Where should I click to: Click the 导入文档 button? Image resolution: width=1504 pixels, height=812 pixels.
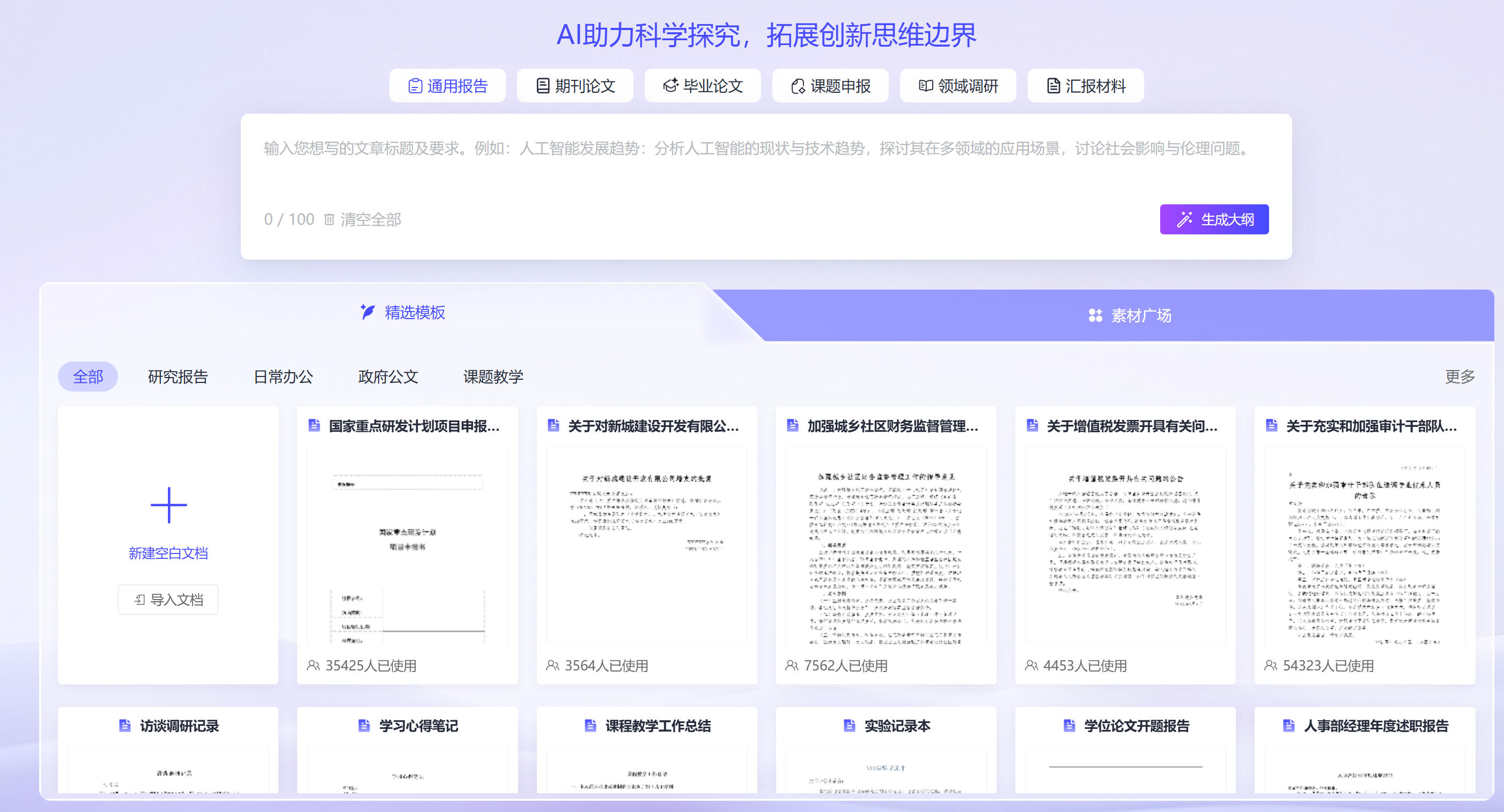168,600
